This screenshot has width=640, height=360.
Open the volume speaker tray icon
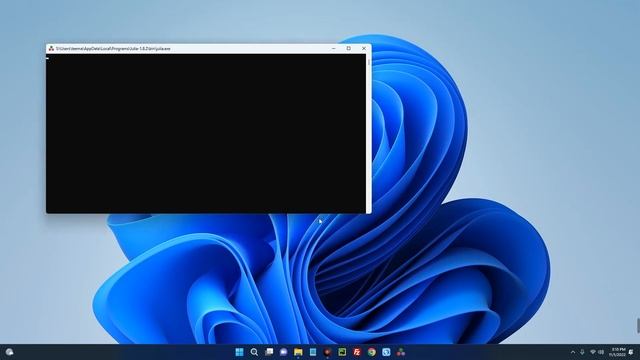pyautogui.click(x=601, y=352)
